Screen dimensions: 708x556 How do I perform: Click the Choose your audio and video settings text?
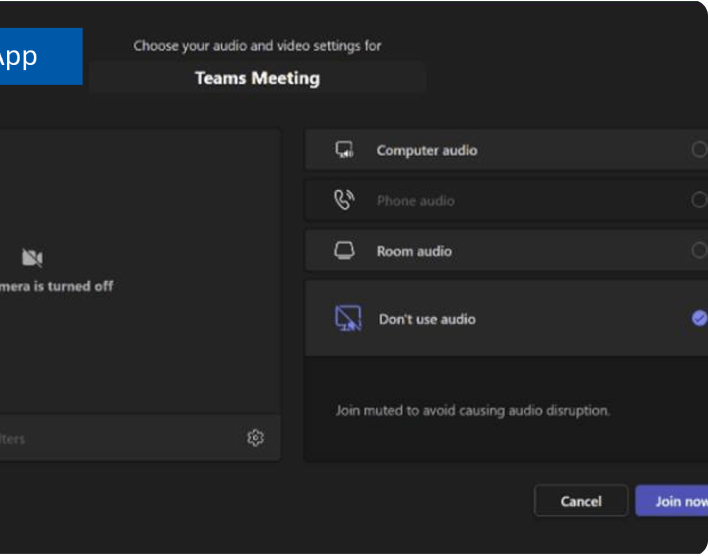pos(257,46)
